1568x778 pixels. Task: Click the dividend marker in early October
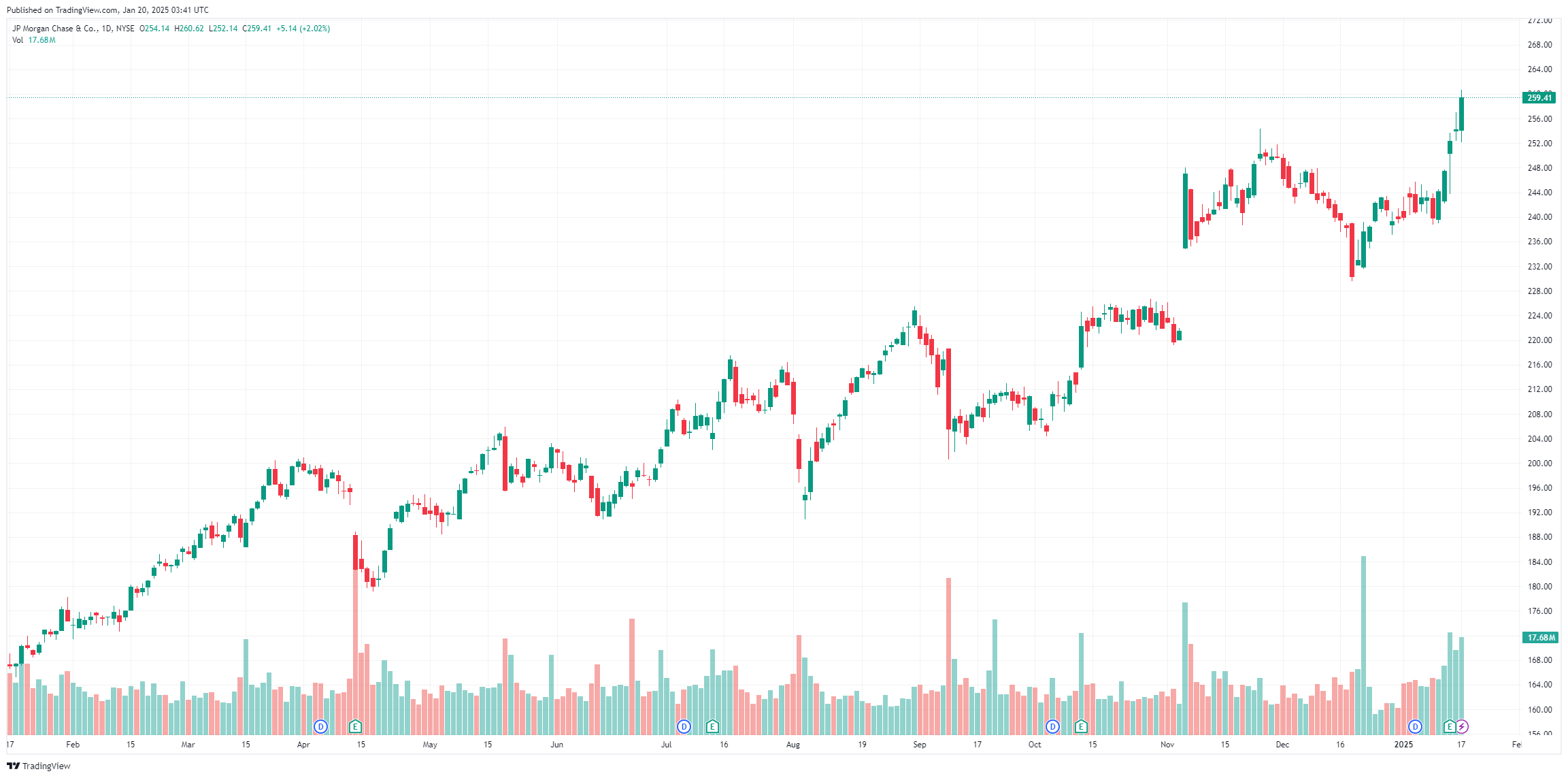(1052, 726)
